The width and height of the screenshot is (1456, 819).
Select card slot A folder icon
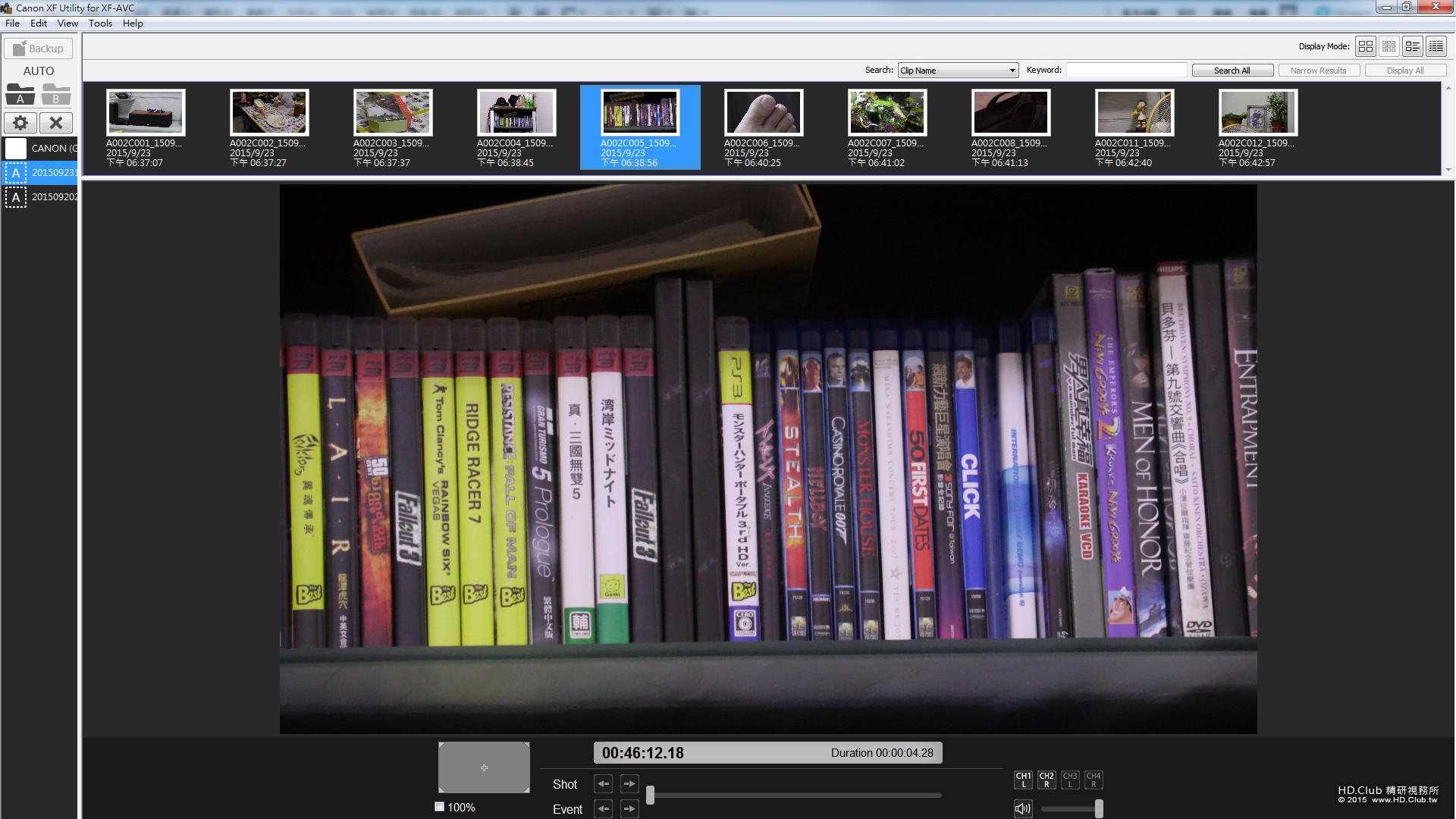[20, 94]
